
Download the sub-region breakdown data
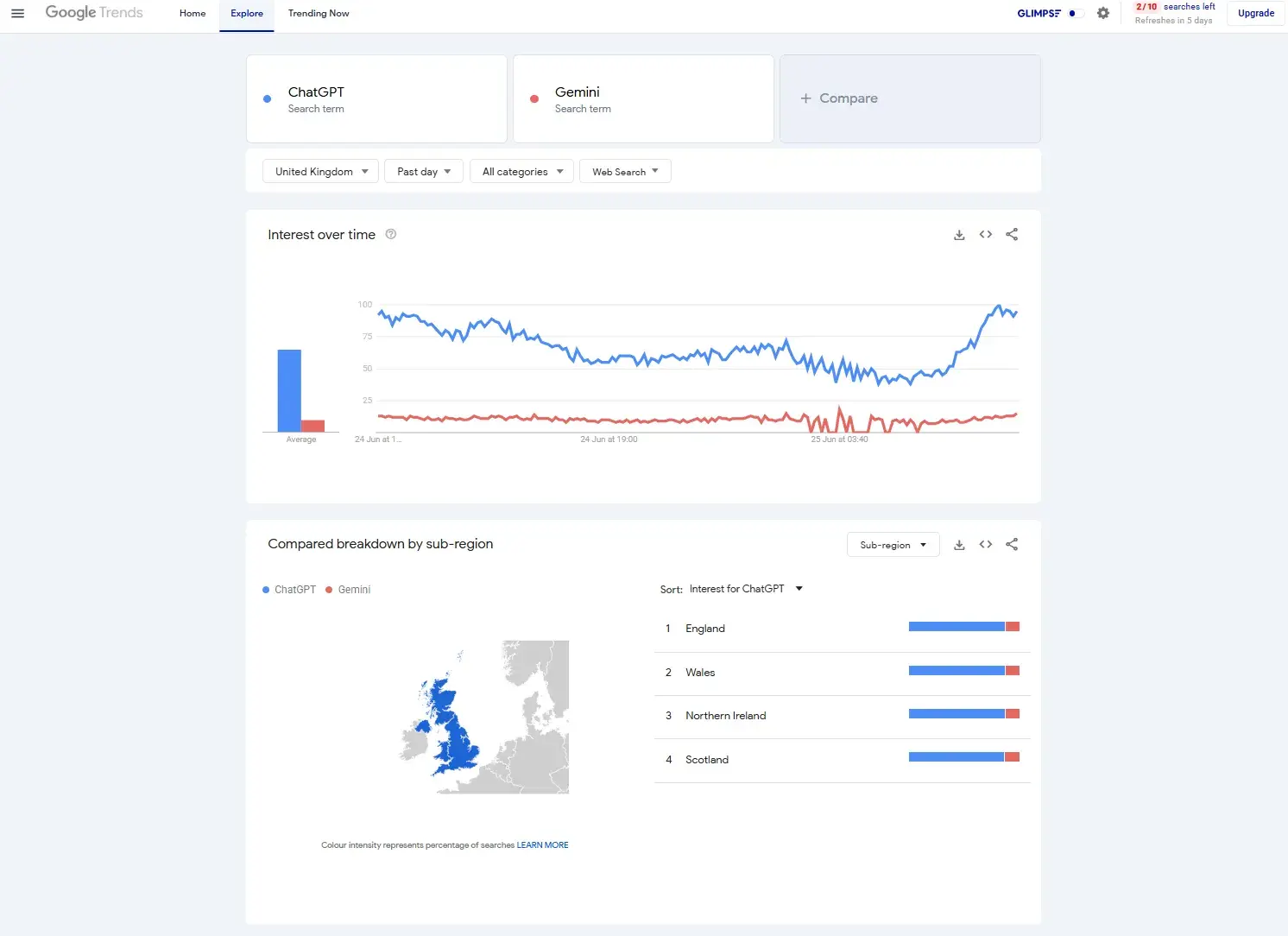pos(959,544)
